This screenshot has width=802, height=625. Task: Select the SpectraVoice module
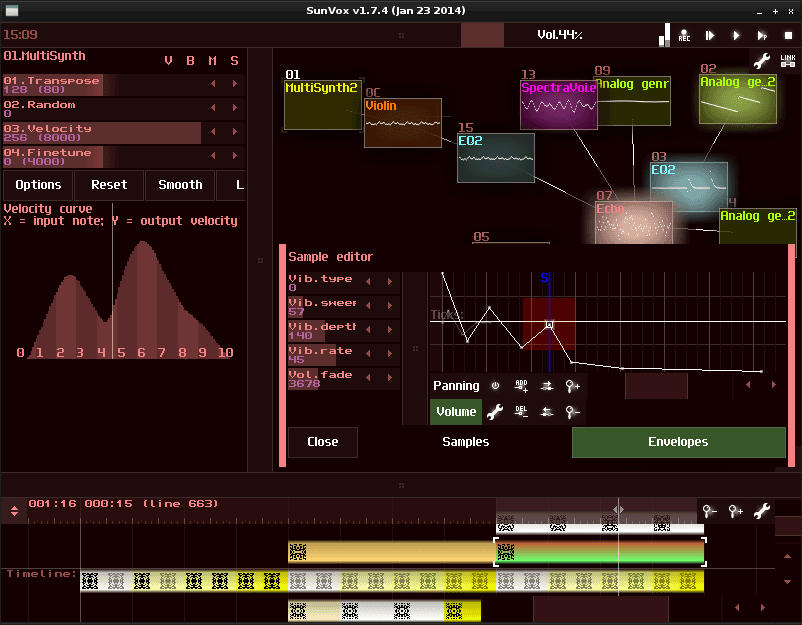click(x=559, y=105)
